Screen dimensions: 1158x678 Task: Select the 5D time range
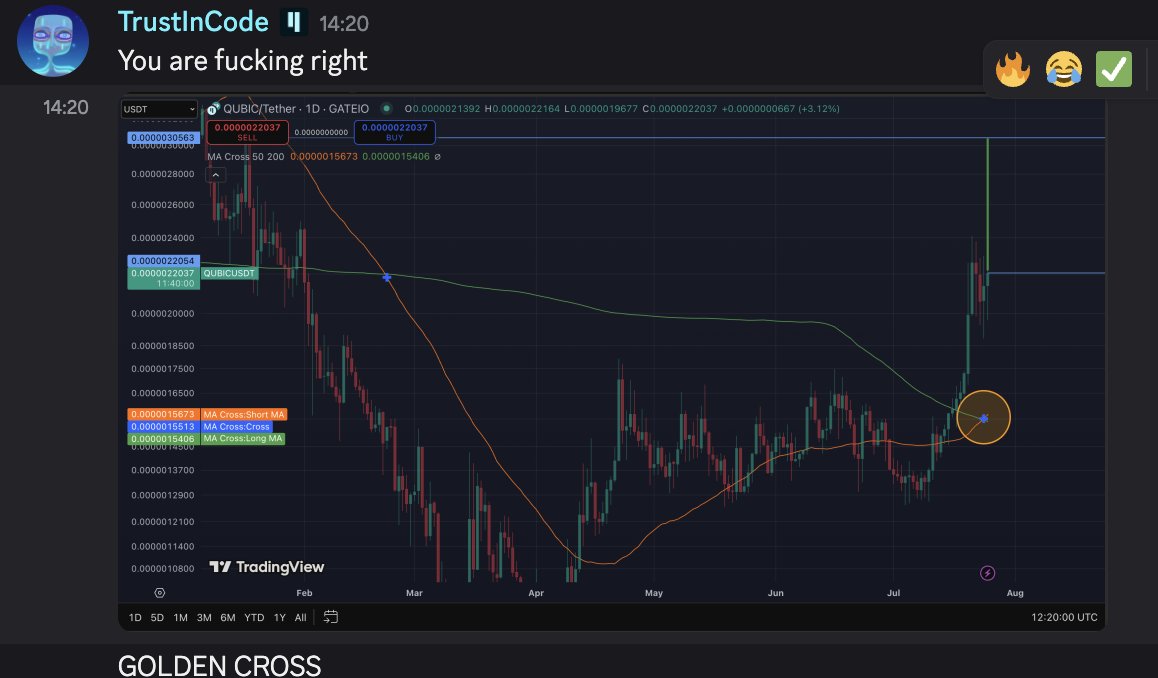(157, 617)
